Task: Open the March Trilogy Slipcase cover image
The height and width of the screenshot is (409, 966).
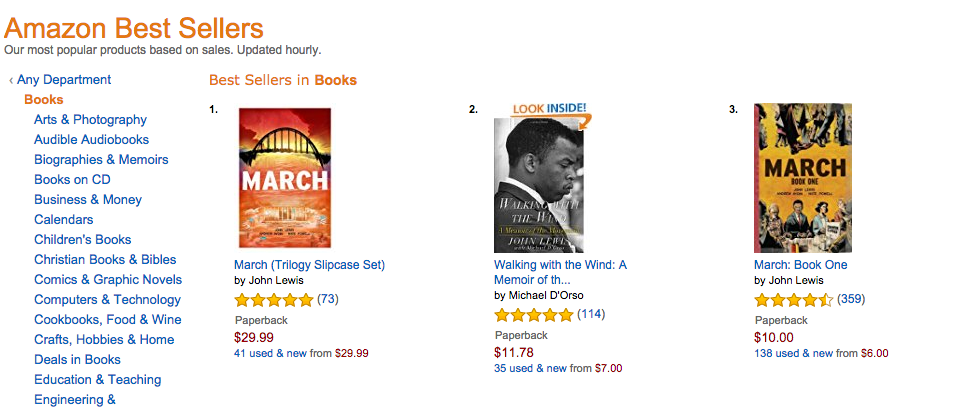Action: pyautogui.click(x=284, y=179)
